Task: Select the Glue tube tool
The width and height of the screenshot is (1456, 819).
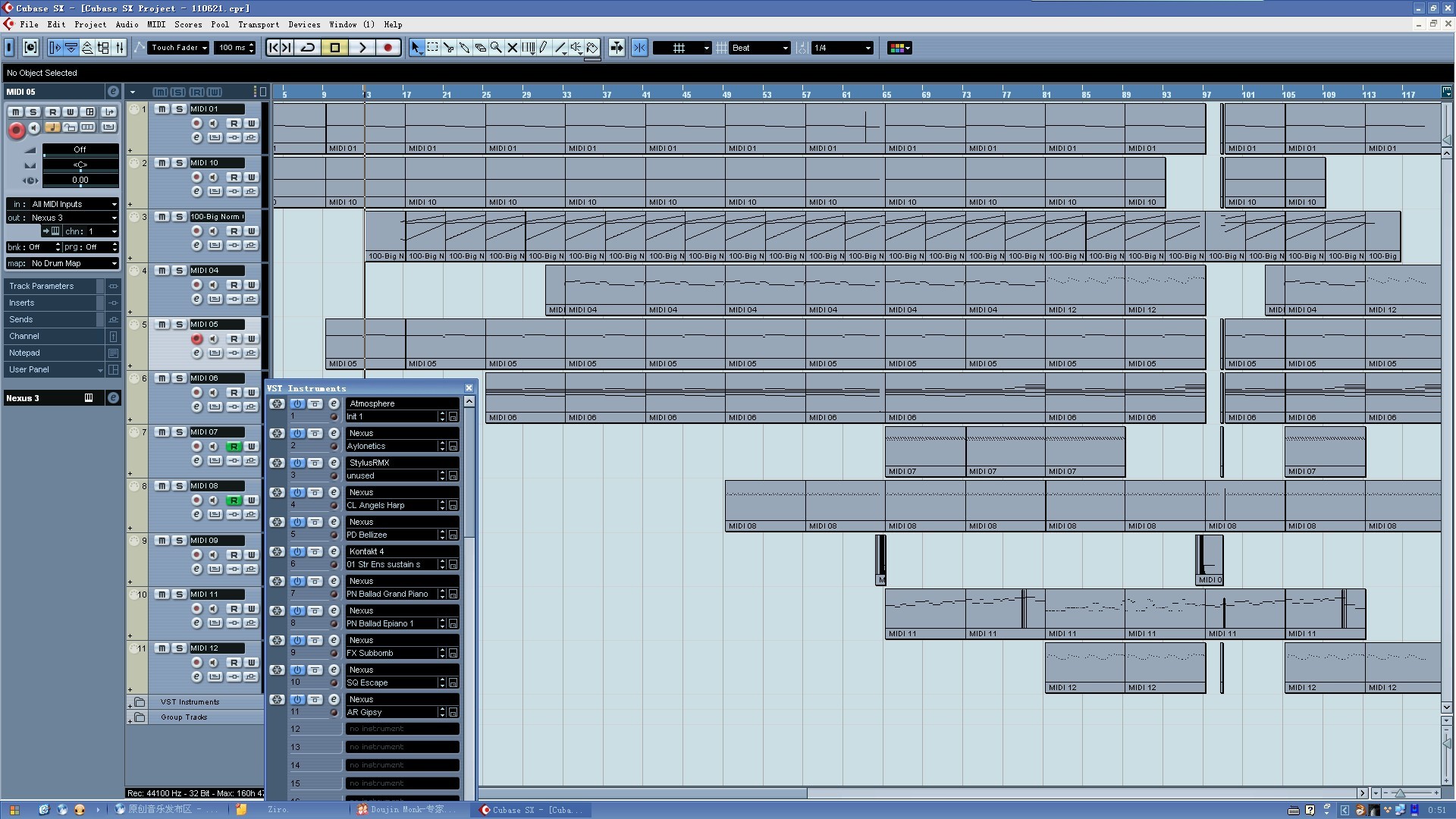Action: click(464, 48)
